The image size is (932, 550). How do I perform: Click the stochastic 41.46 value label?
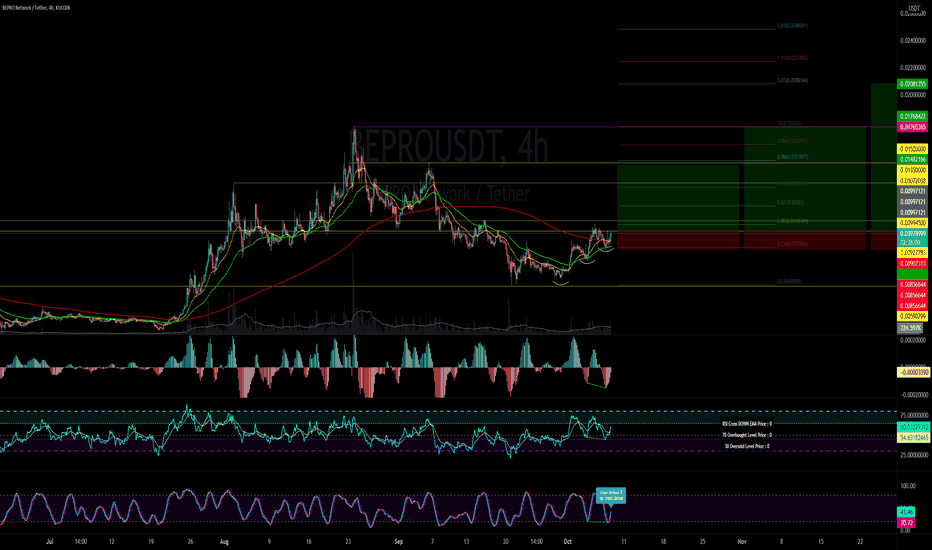[906, 511]
